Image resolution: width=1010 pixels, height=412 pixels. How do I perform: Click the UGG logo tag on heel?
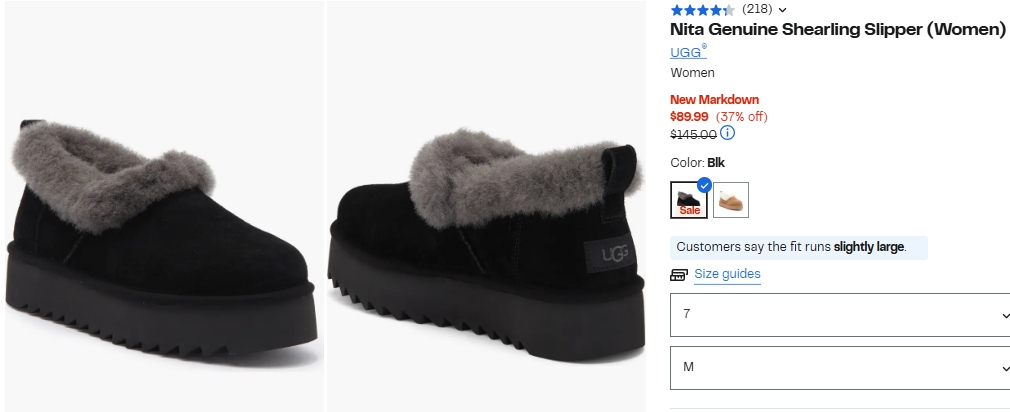pos(615,254)
